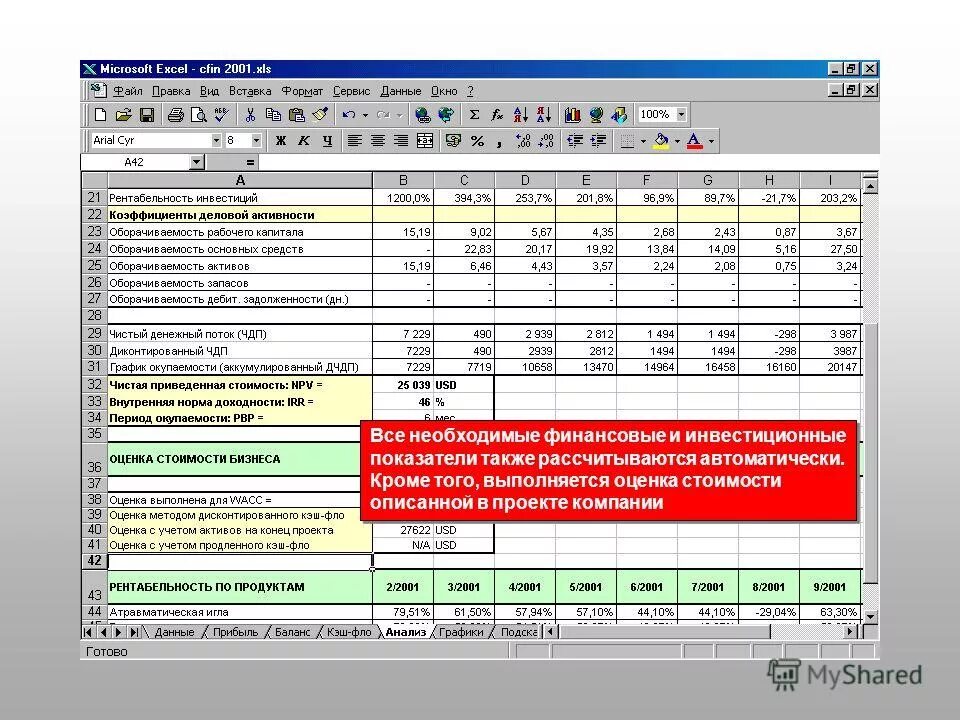Switch to the Прибыль sheet tab
Image resolution: width=960 pixels, height=720 pixels.
(x=235, y=632)
